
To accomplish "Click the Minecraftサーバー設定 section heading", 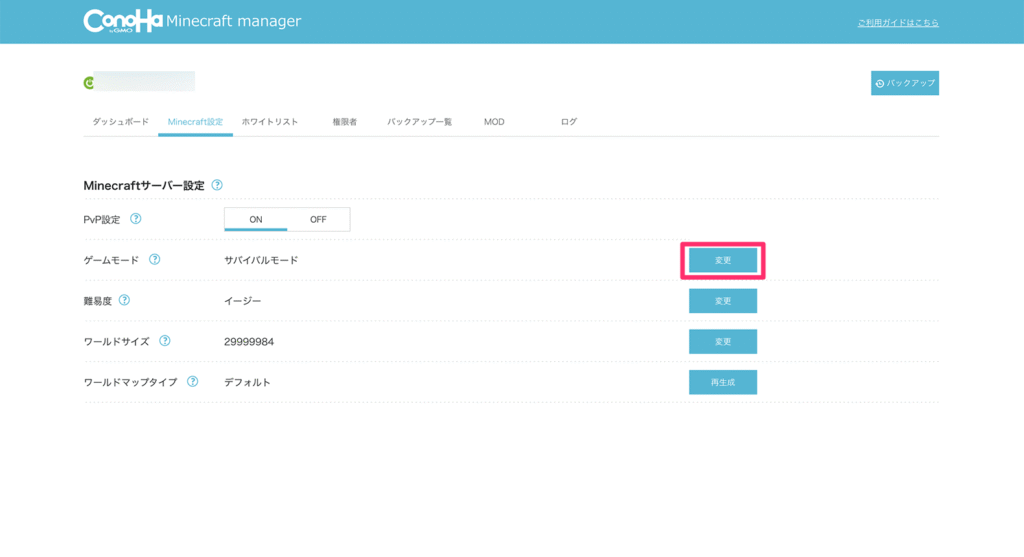I will pos(144,185).
